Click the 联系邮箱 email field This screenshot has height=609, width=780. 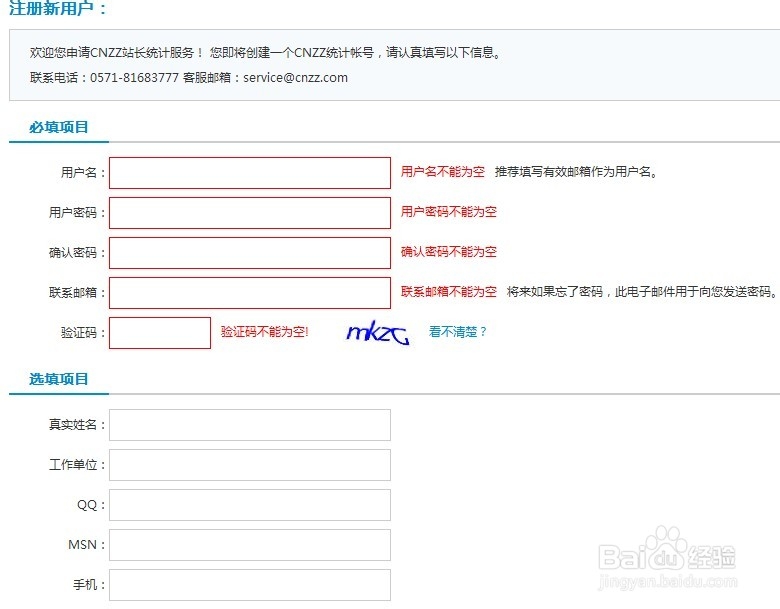pos(250,293)
